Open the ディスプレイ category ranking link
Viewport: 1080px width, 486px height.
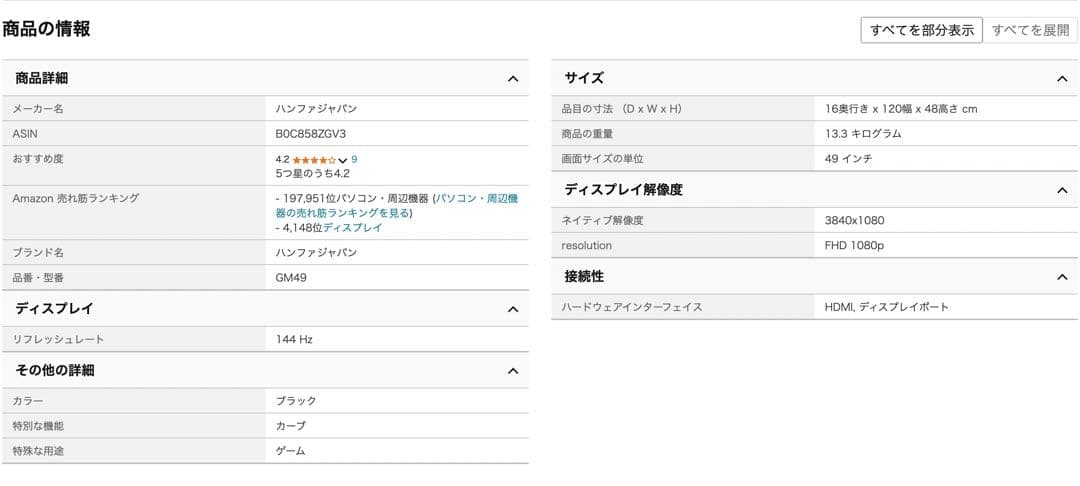point(352,228)
